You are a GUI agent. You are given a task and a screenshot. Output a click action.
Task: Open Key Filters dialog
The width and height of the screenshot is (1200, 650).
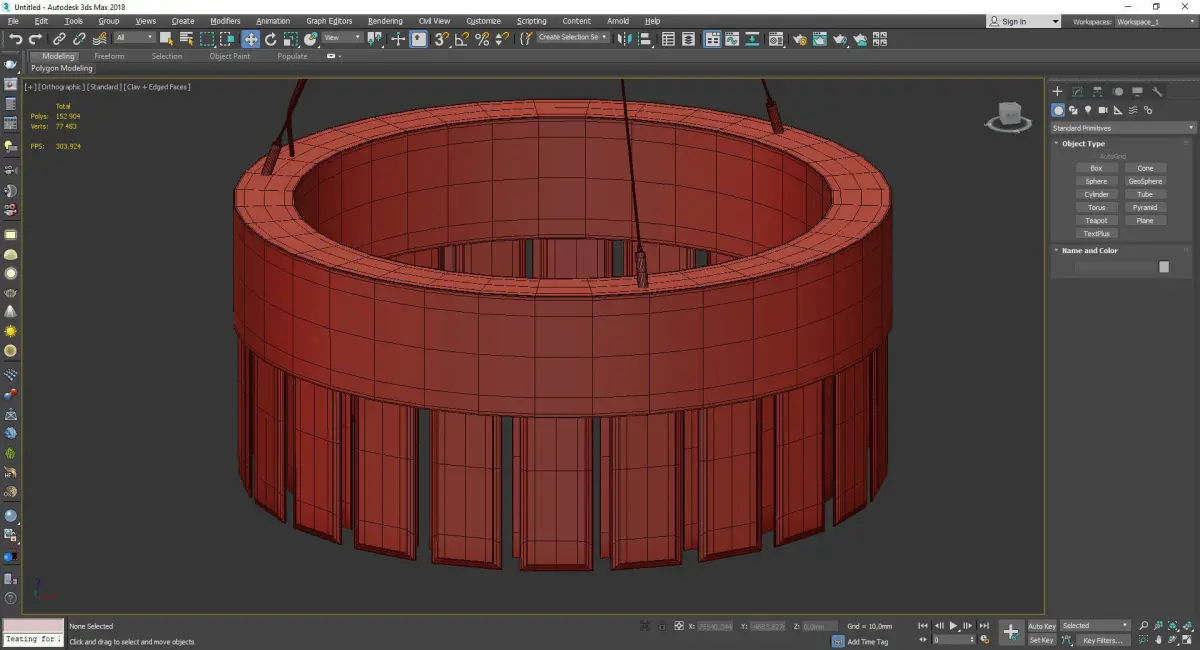(x=1101, y=640)
